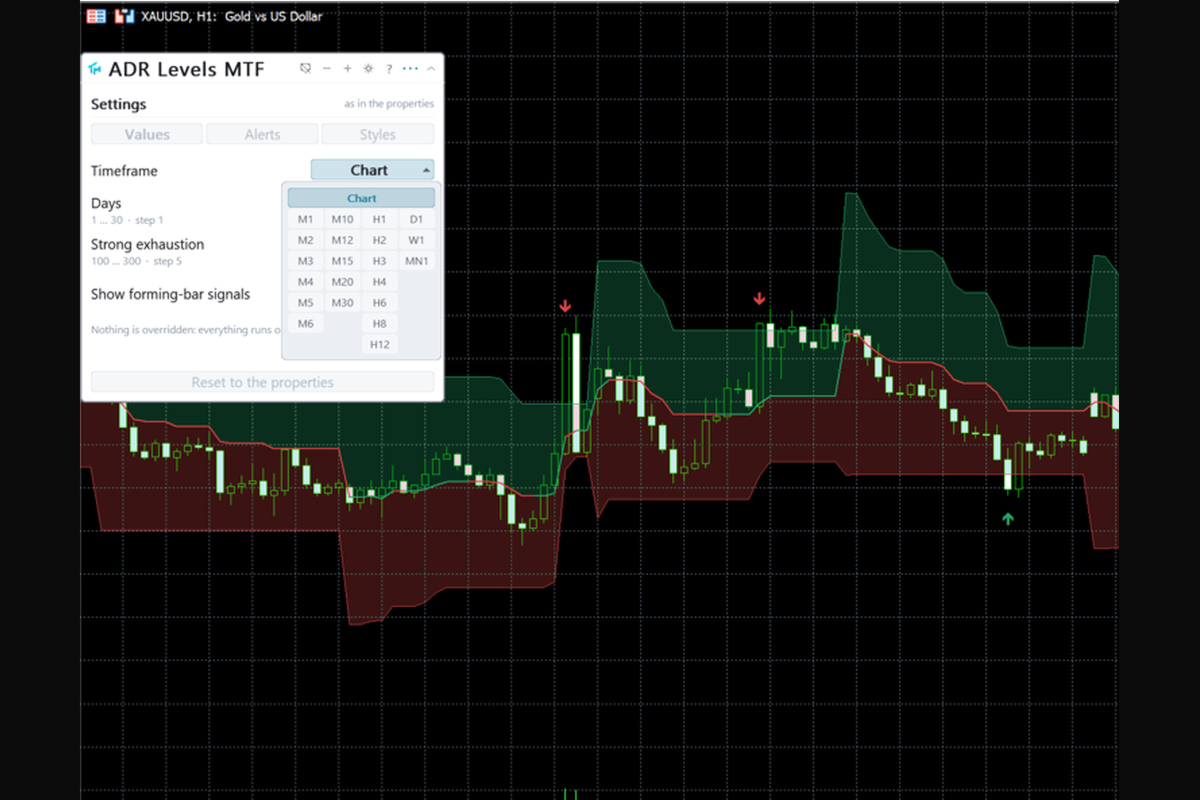Switch to the Styles tab
The width and height of the screenshot is (1200, 800).
point(378,134)
